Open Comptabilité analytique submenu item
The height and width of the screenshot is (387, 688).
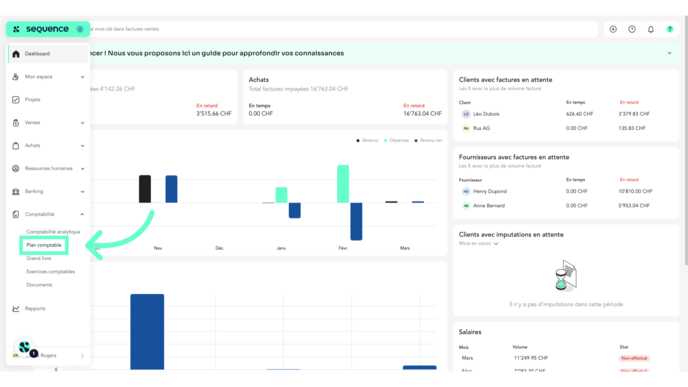coord(53,232)
